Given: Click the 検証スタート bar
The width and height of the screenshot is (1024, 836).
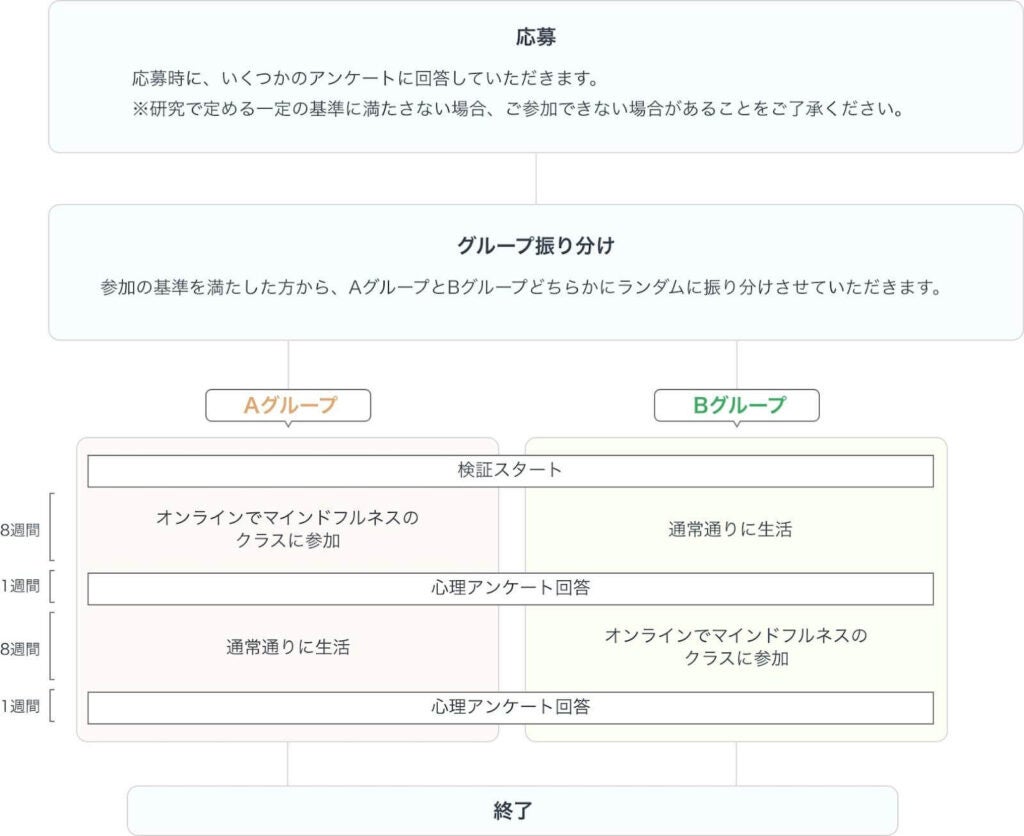Looking at the screenshot, I should pyautogui.click(x=510, y=470).
